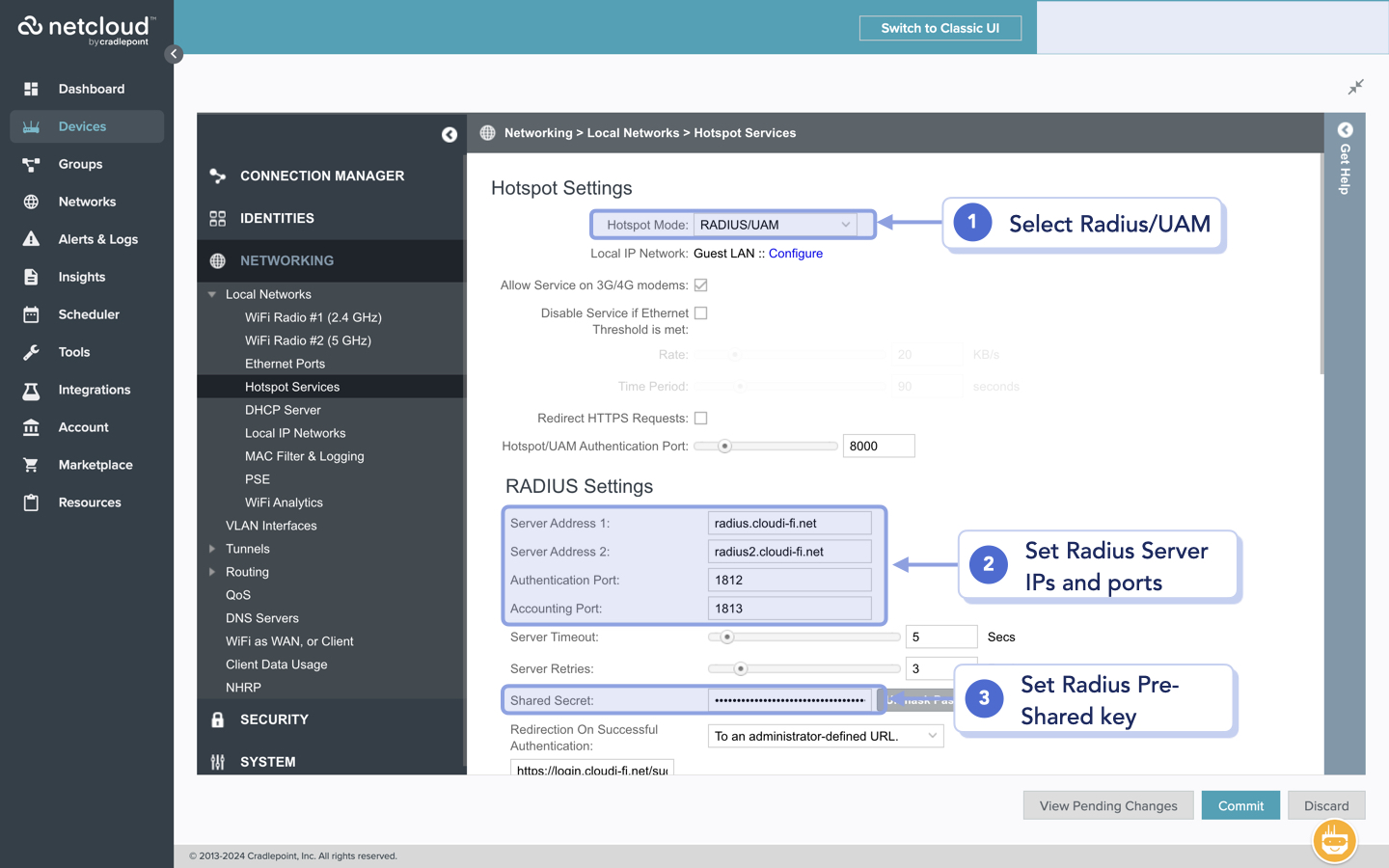Click the authentication port 8000 field
This screenshot has height=868, width=1389.
879,447
